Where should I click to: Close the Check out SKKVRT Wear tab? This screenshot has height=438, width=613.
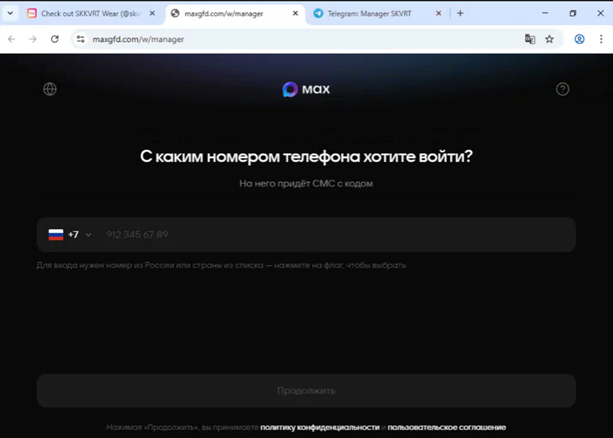coord(152,13)
